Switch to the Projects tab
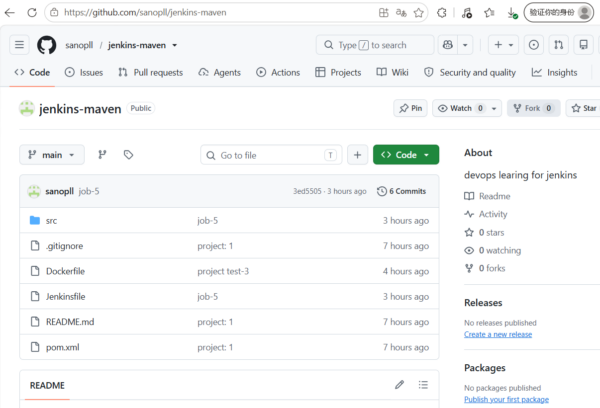600x408 pixels. (338, 72)
